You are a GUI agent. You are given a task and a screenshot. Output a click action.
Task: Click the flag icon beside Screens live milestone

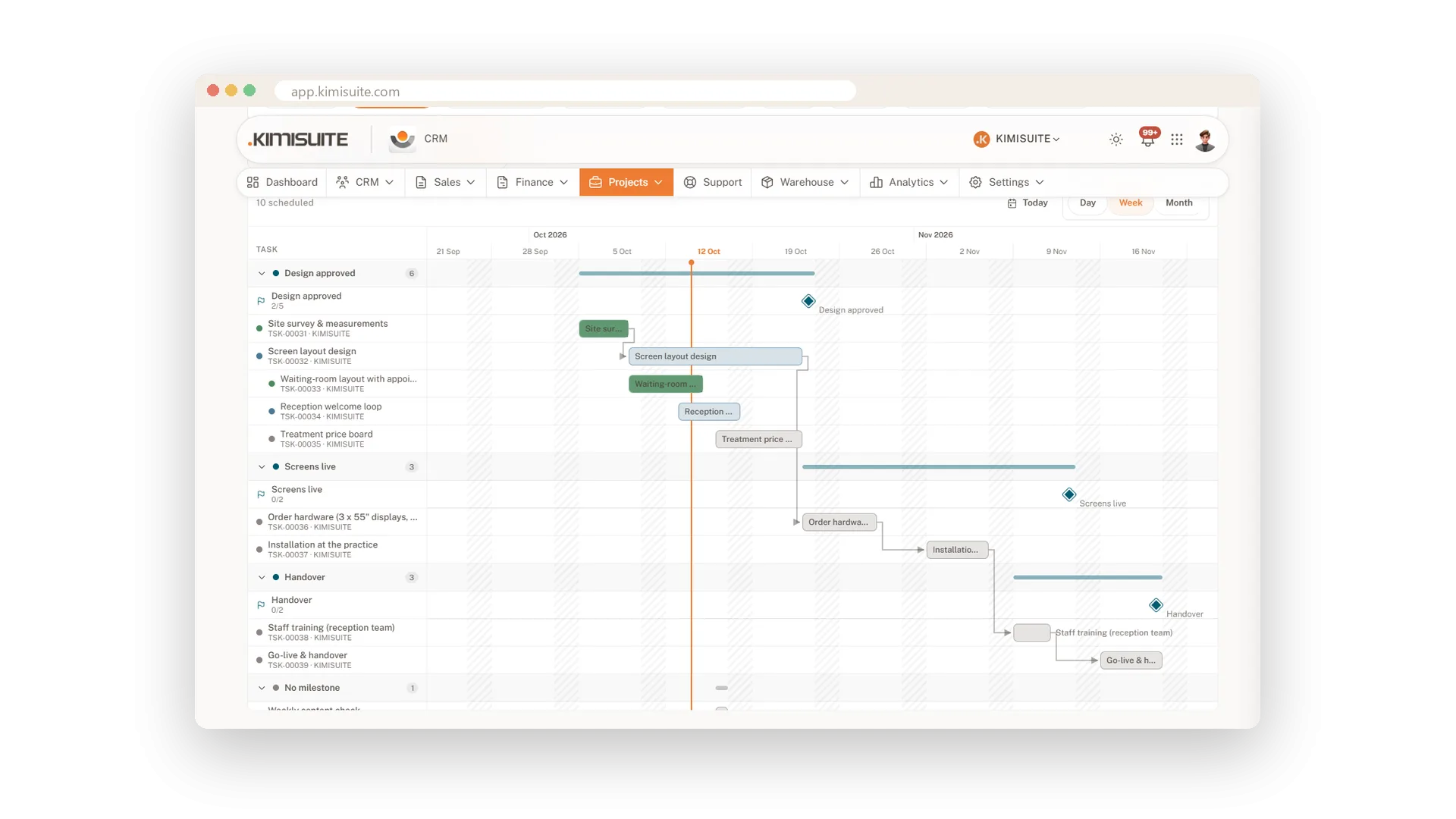tap(261, 494)
